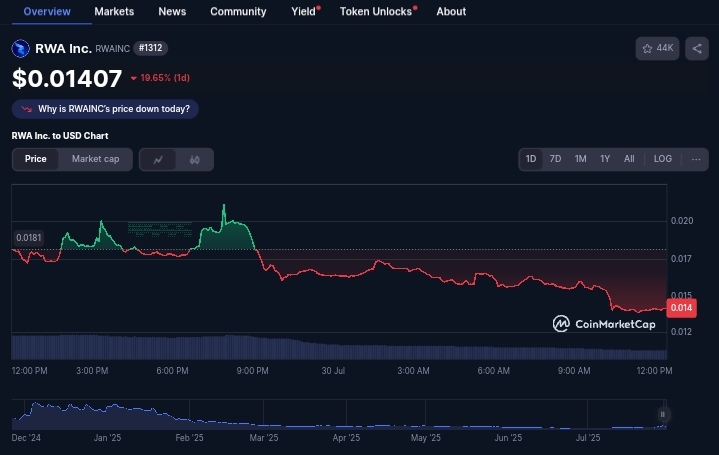Open the chart more options menu

tap(696, 159)
